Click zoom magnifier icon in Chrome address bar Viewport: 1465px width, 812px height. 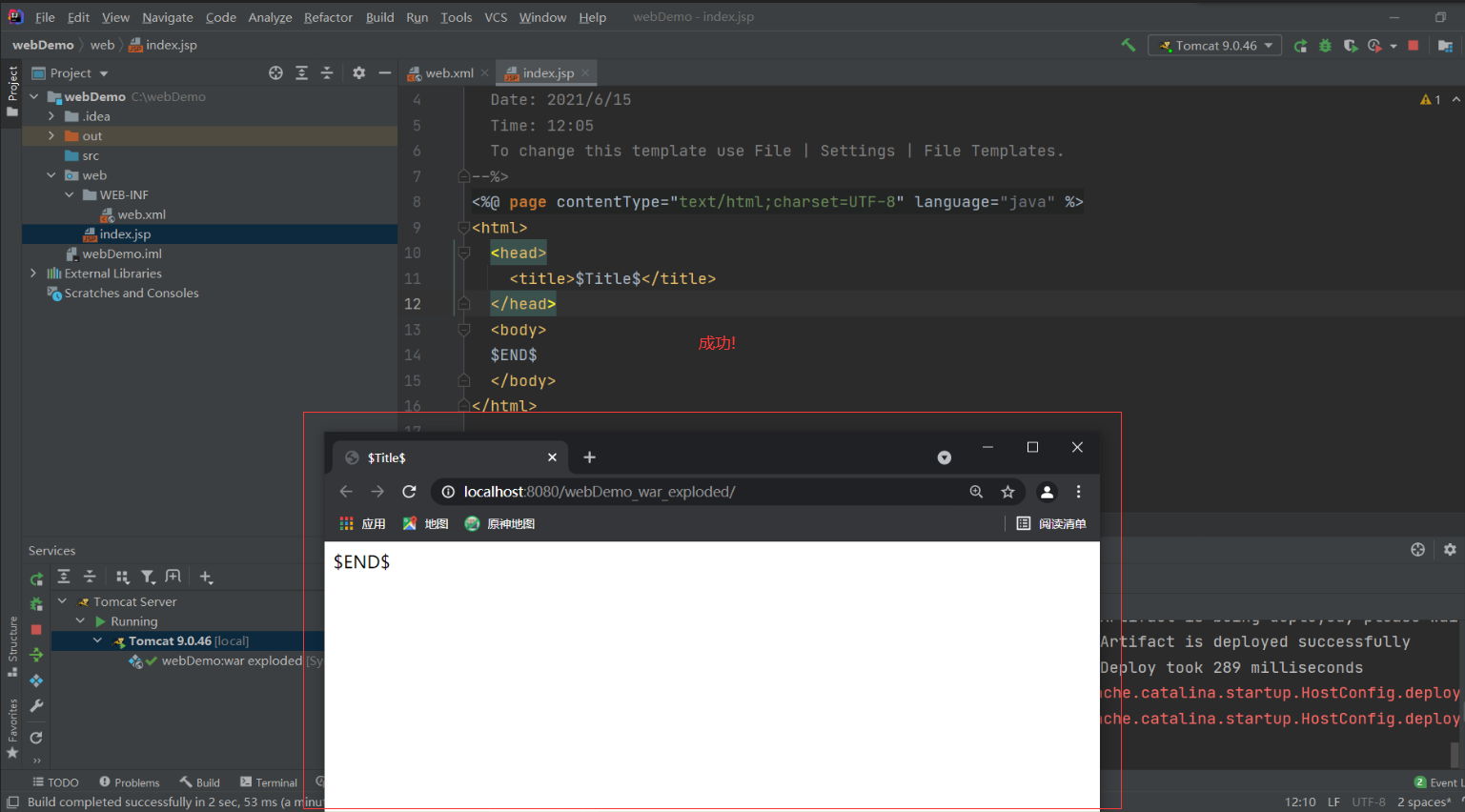click(x=976, y=492)
